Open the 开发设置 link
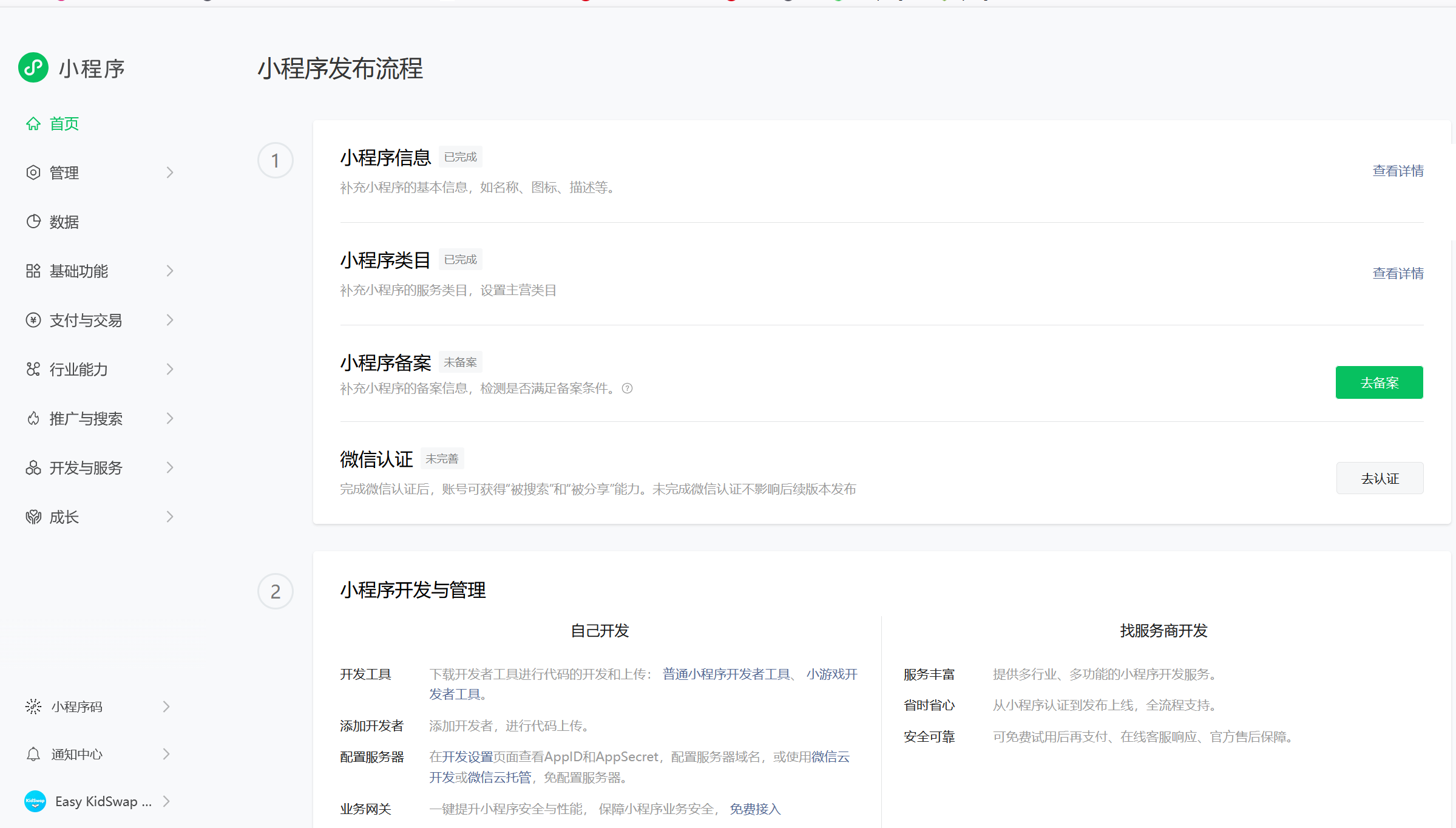The image size is (1456, 828). click(467, 757)
